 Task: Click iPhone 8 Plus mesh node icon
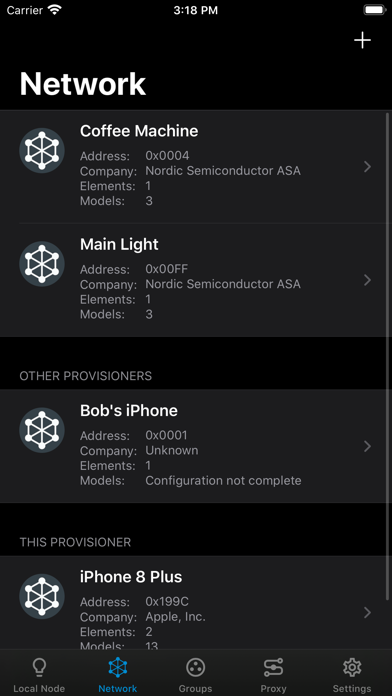tap(42, 596)
